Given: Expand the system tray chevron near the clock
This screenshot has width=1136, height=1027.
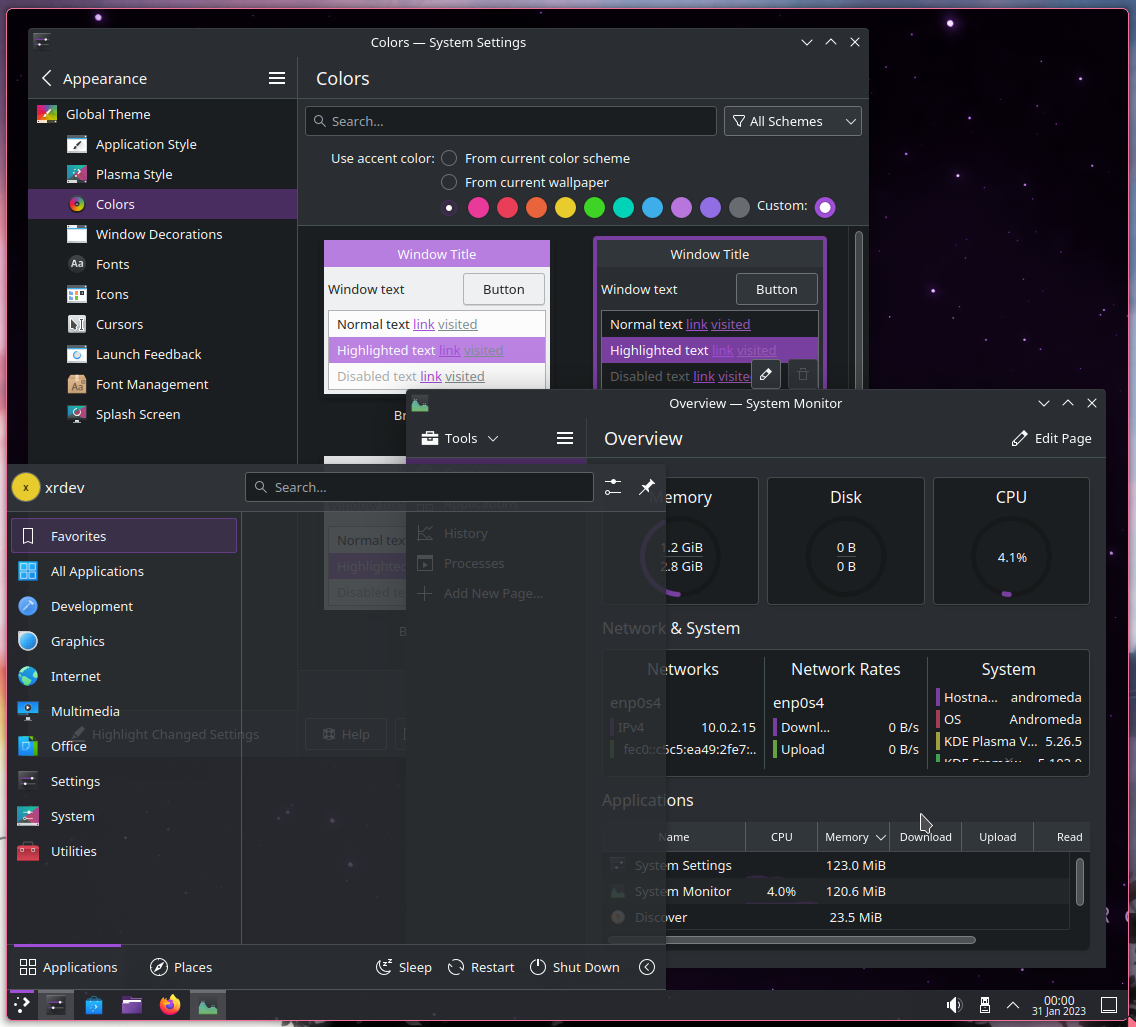Looking at the screenshot, I should pyautogui.click(x=1012, y=1005).
